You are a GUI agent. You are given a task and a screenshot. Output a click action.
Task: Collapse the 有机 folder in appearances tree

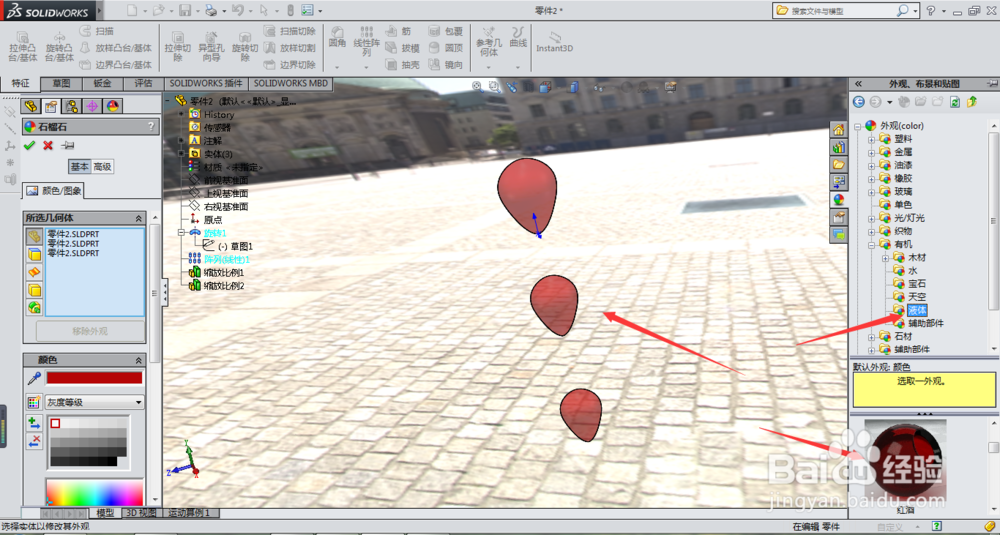tap(871, 245)
